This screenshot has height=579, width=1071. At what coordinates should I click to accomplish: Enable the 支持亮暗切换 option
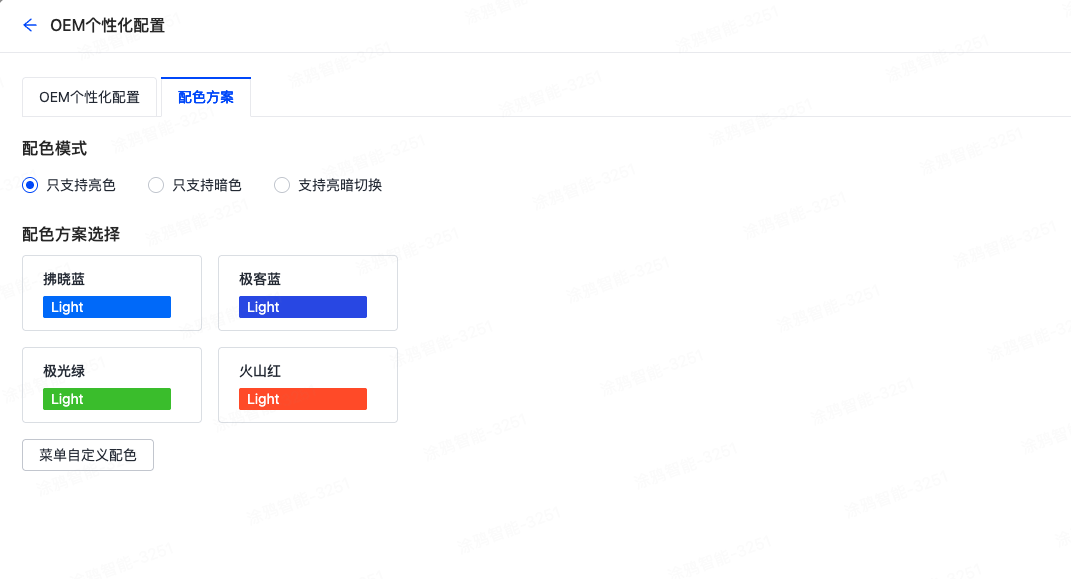click(281, 185)
